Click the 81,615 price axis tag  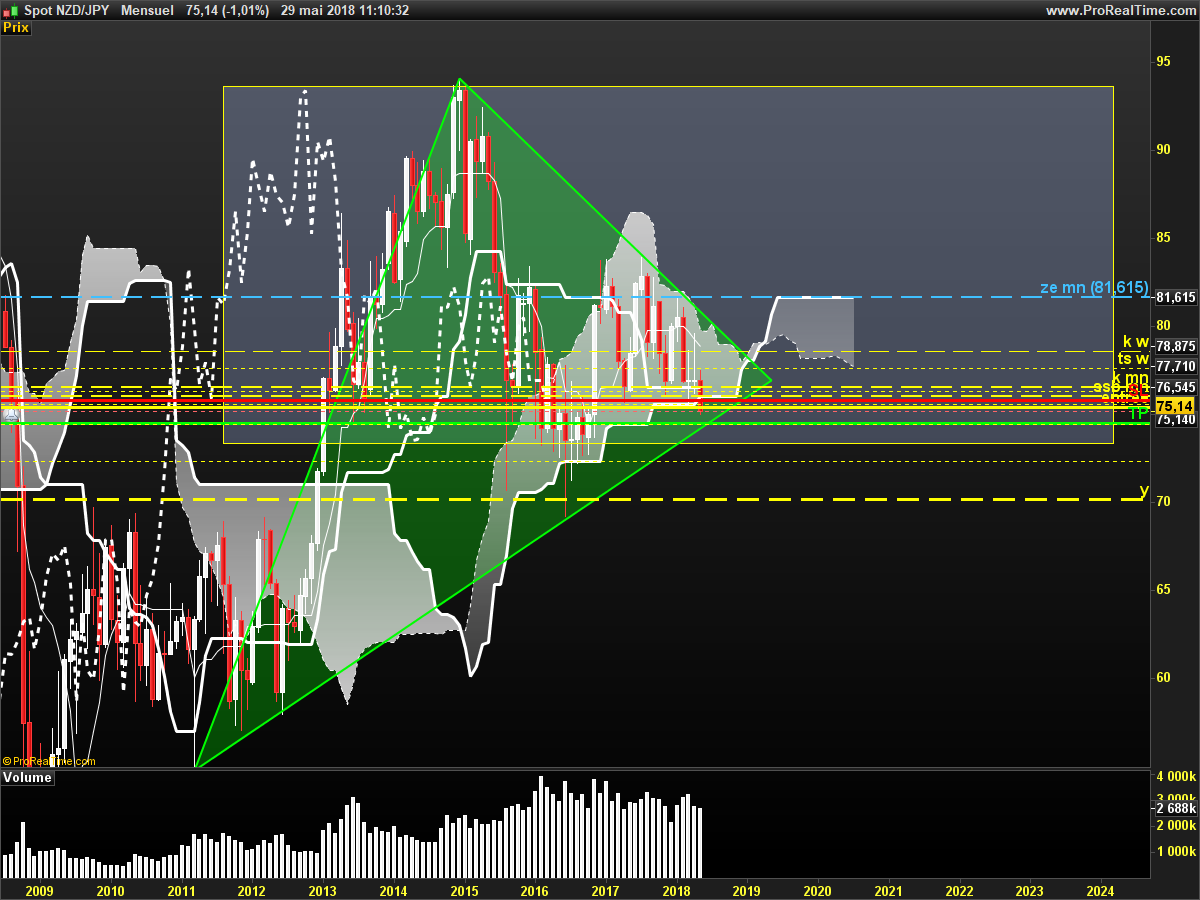pyautogui.click(x=1175, y=297)
